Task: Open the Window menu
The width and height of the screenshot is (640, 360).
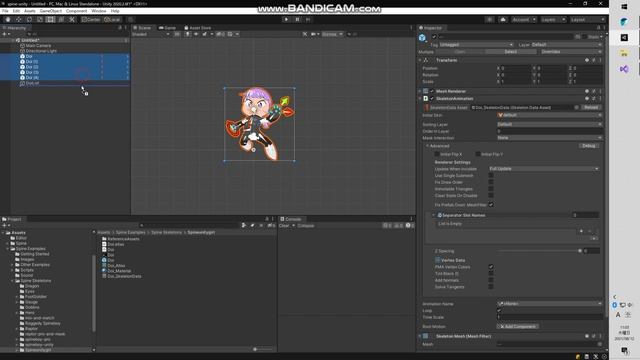Action: pos(98,11)
